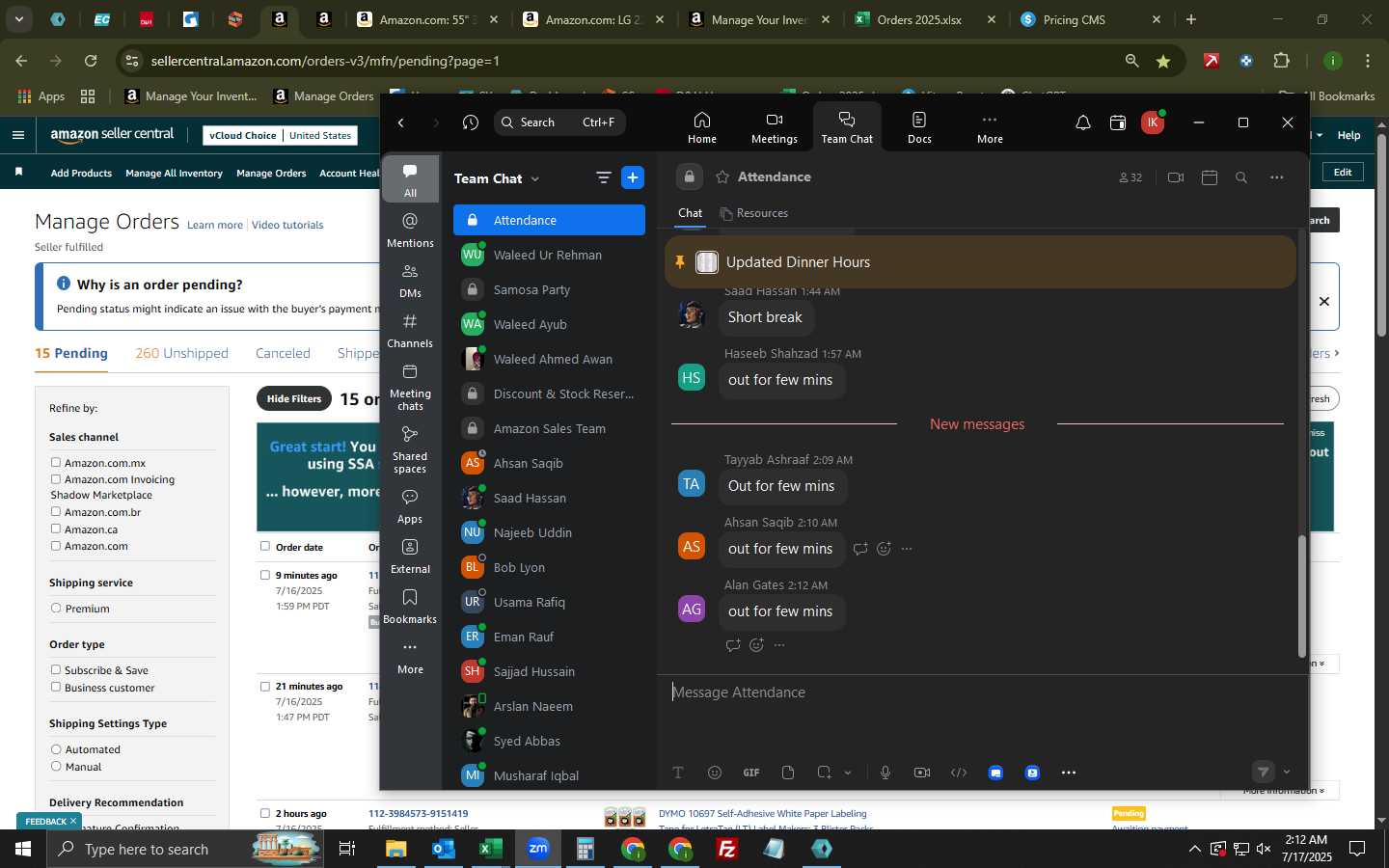
Task: Start a video call in Attendance channel
Action: [x=1175, y=177]
